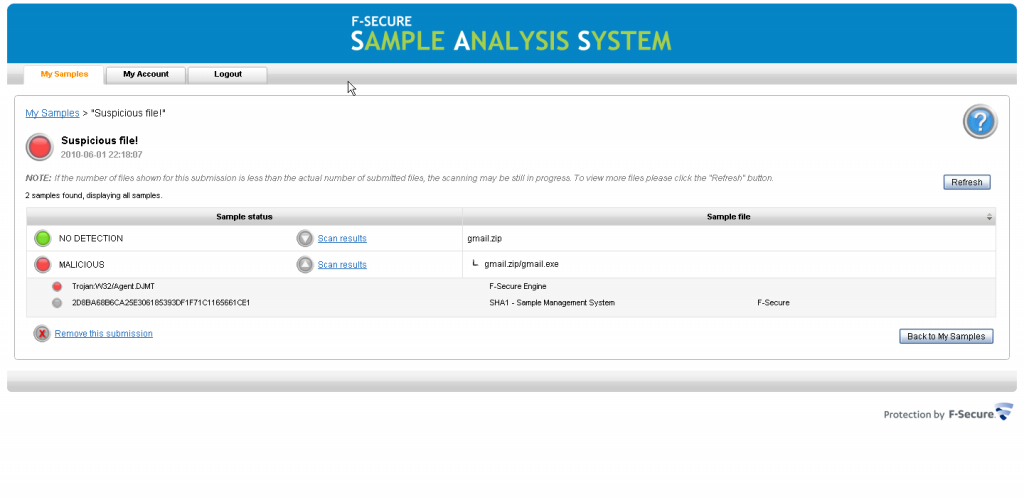The height and width of the screenshot is (502, 1024).
Task: Open the blue help question mark icon
Action: tap(980, 122)
